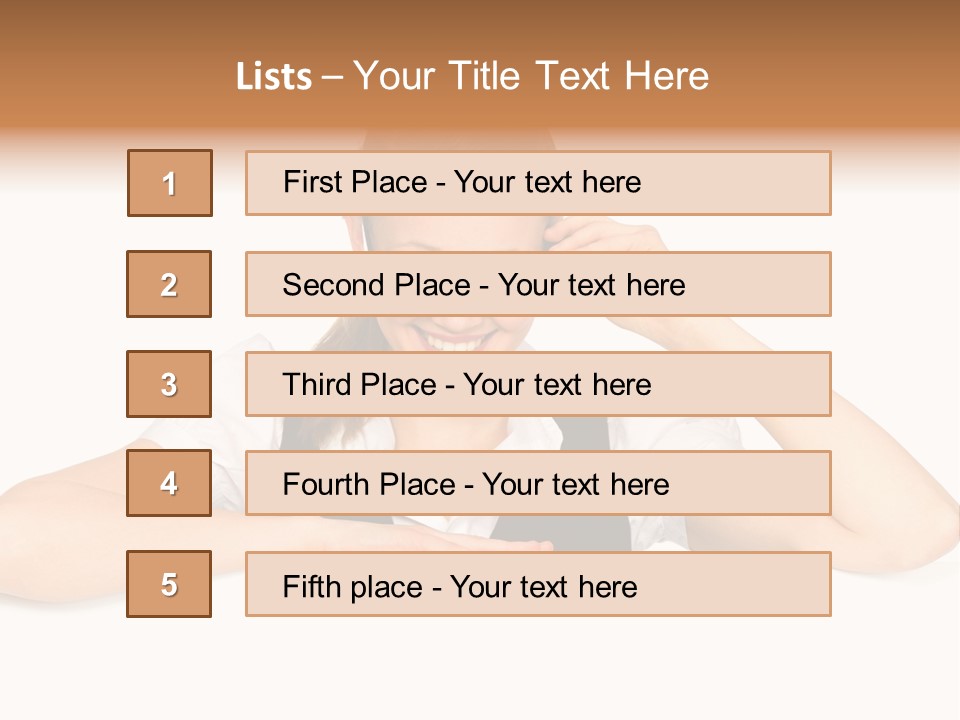Select the Third Place text bar
Screen dimensions: 960x720
point(538,384)
